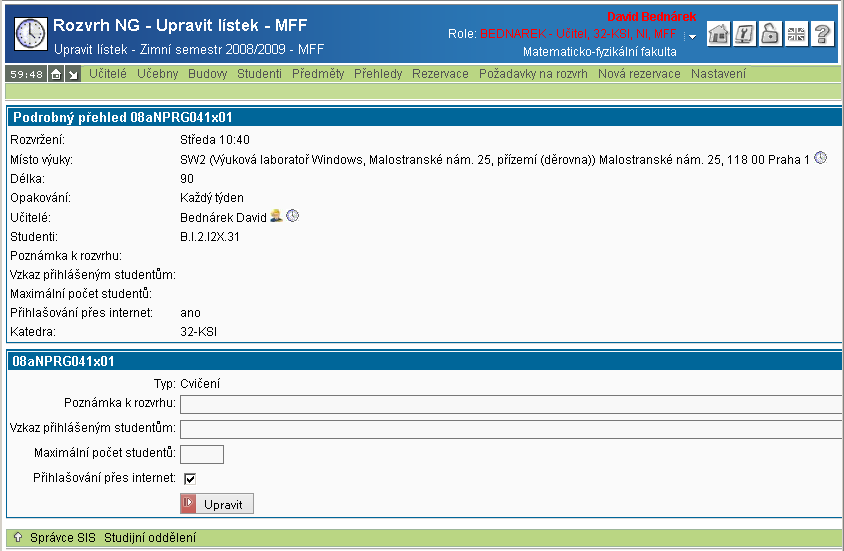Open the Učitelé menu item
The height and width of the screenshot is (551, 844).
coord(108,74)
